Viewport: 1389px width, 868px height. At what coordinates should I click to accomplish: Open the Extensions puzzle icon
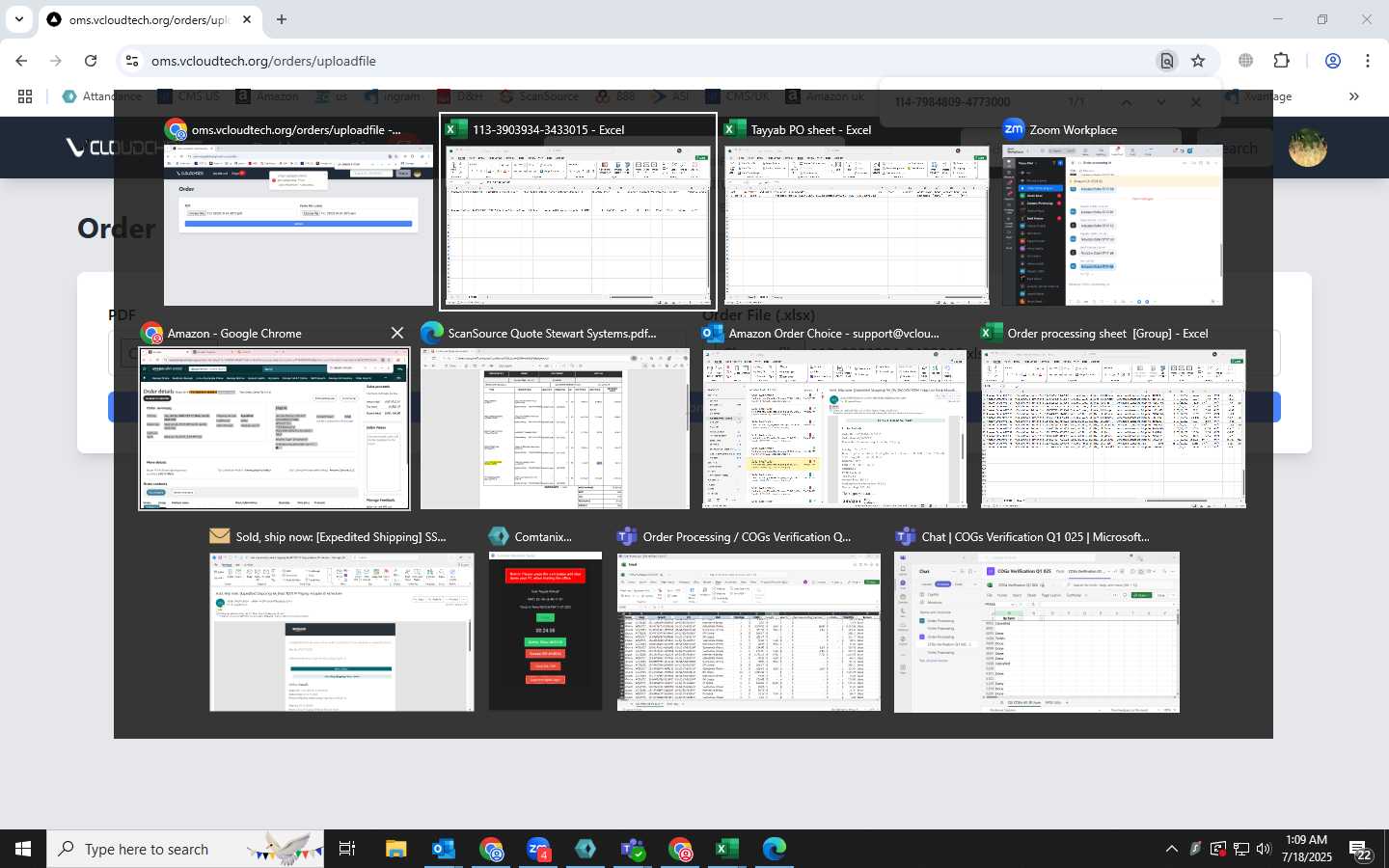click(1281, 61)
